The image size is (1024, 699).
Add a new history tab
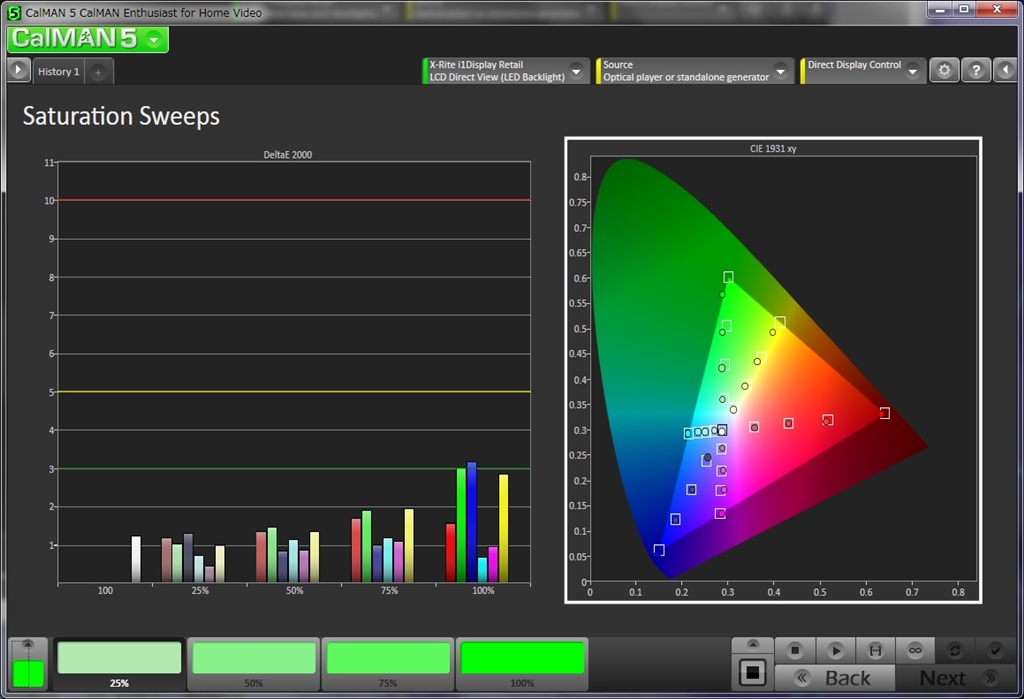(99, 72)
